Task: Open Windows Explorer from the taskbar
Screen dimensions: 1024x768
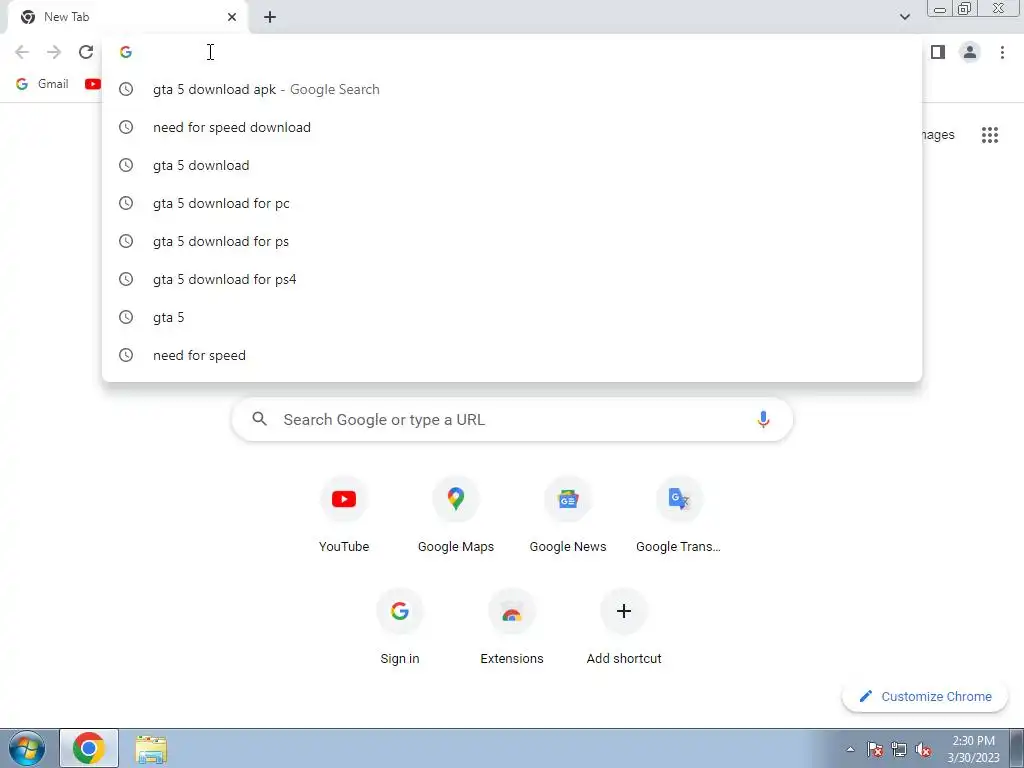Action: [151, 748]
